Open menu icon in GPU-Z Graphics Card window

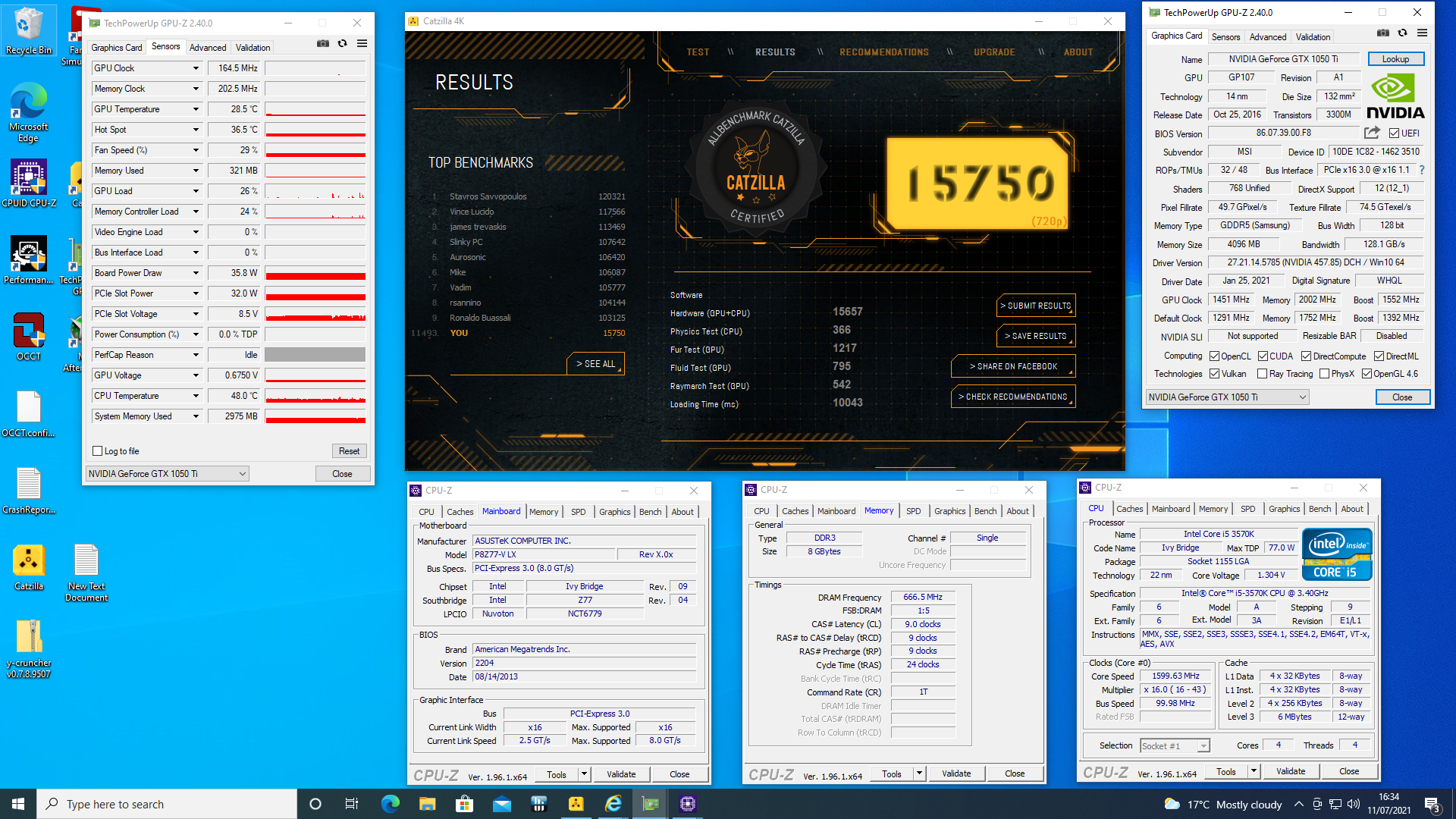pos(1423,33)
